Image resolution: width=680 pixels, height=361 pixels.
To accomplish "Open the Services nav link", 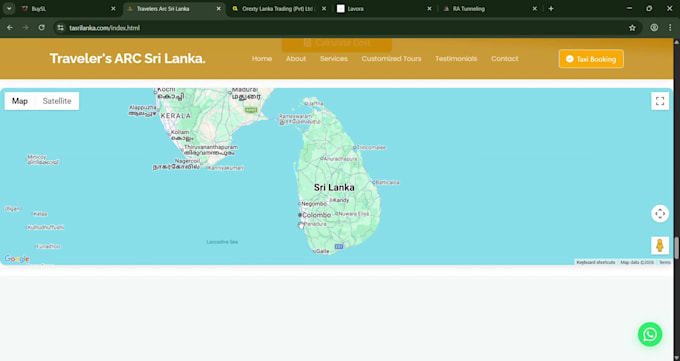I will 333,59.
